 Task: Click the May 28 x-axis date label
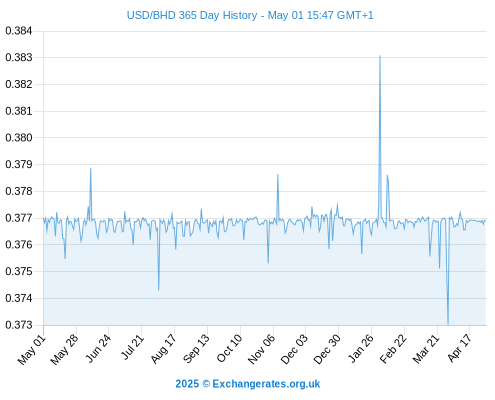(64, 349)
